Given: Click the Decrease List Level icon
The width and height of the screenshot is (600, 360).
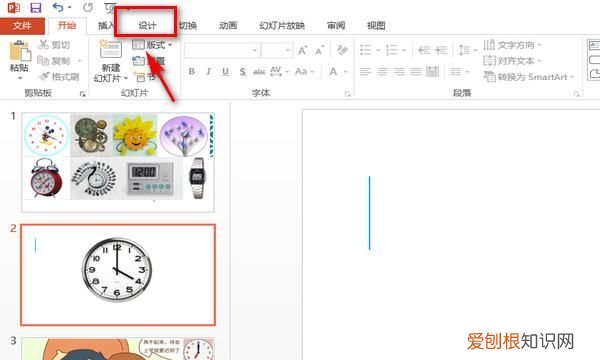Looking at the screenshot, I should [424, 50].
